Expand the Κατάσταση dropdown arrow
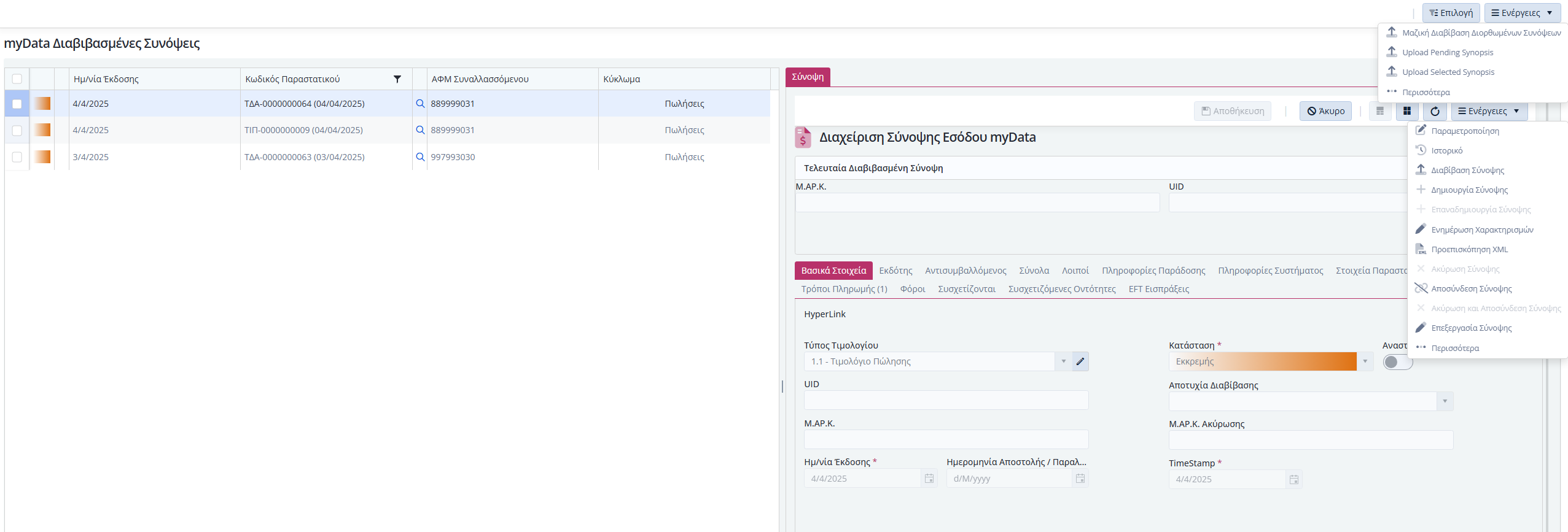Screen dimensions: 1568x532 [x=1365, y=361]
